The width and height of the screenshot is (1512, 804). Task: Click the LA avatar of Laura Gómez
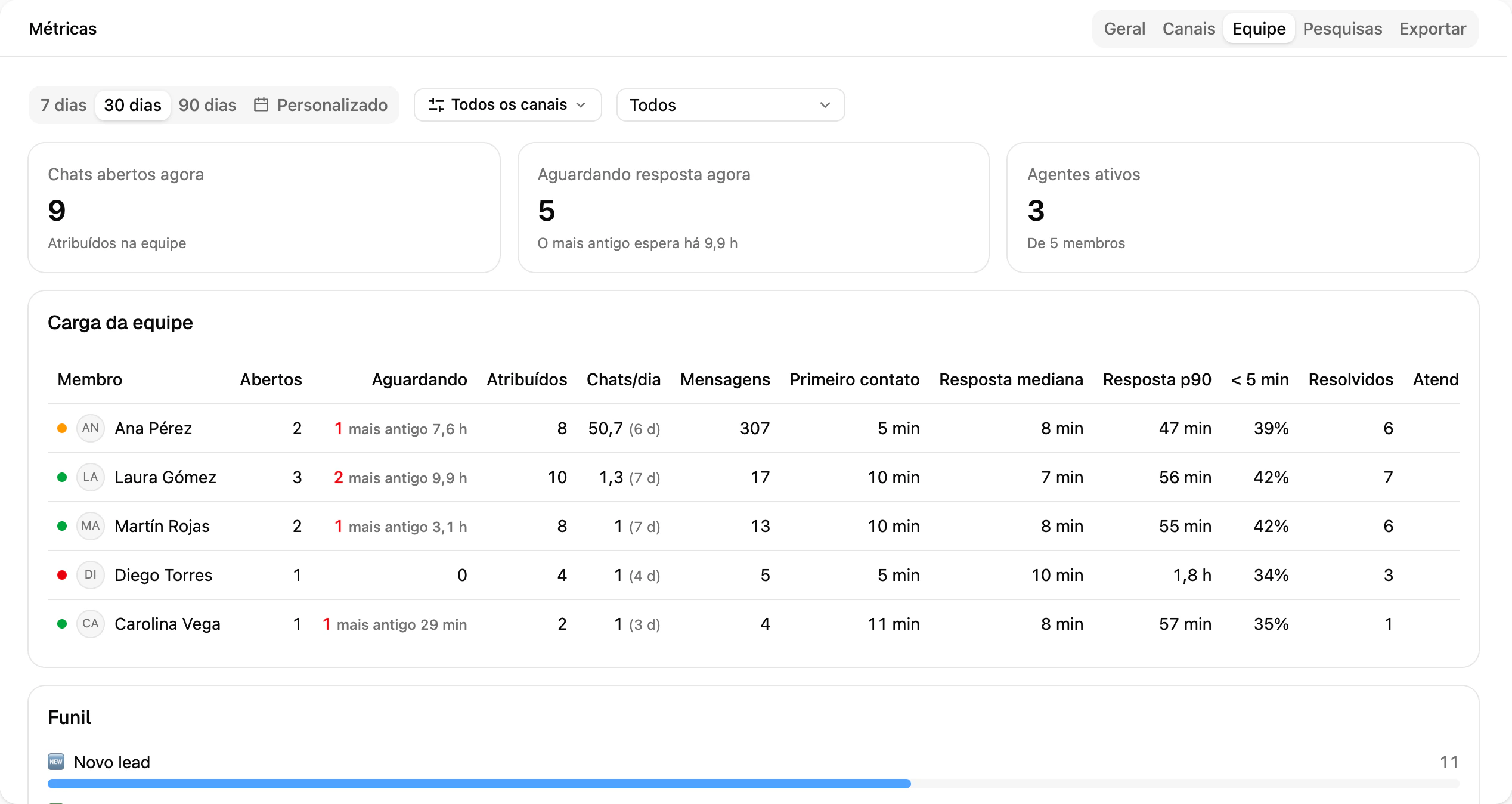coord(91,477)
